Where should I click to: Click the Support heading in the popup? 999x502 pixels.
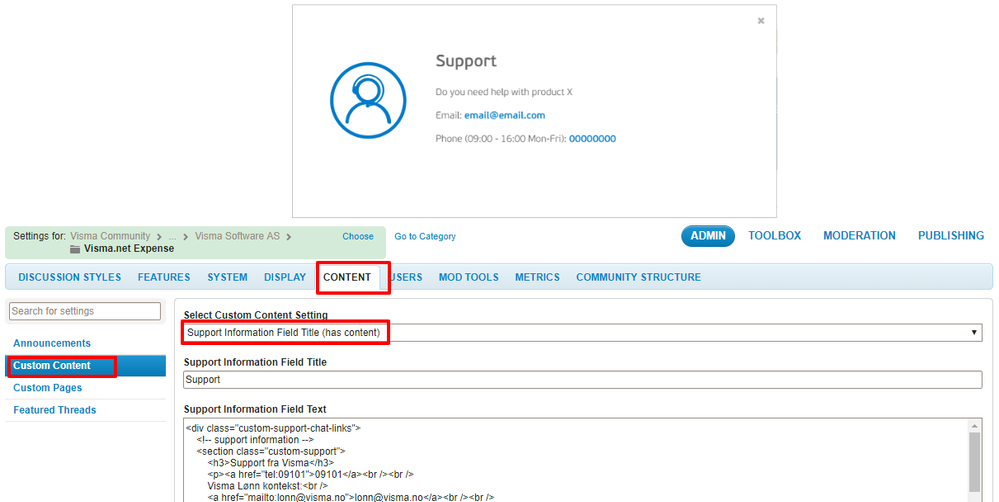[x=466, y=61]
